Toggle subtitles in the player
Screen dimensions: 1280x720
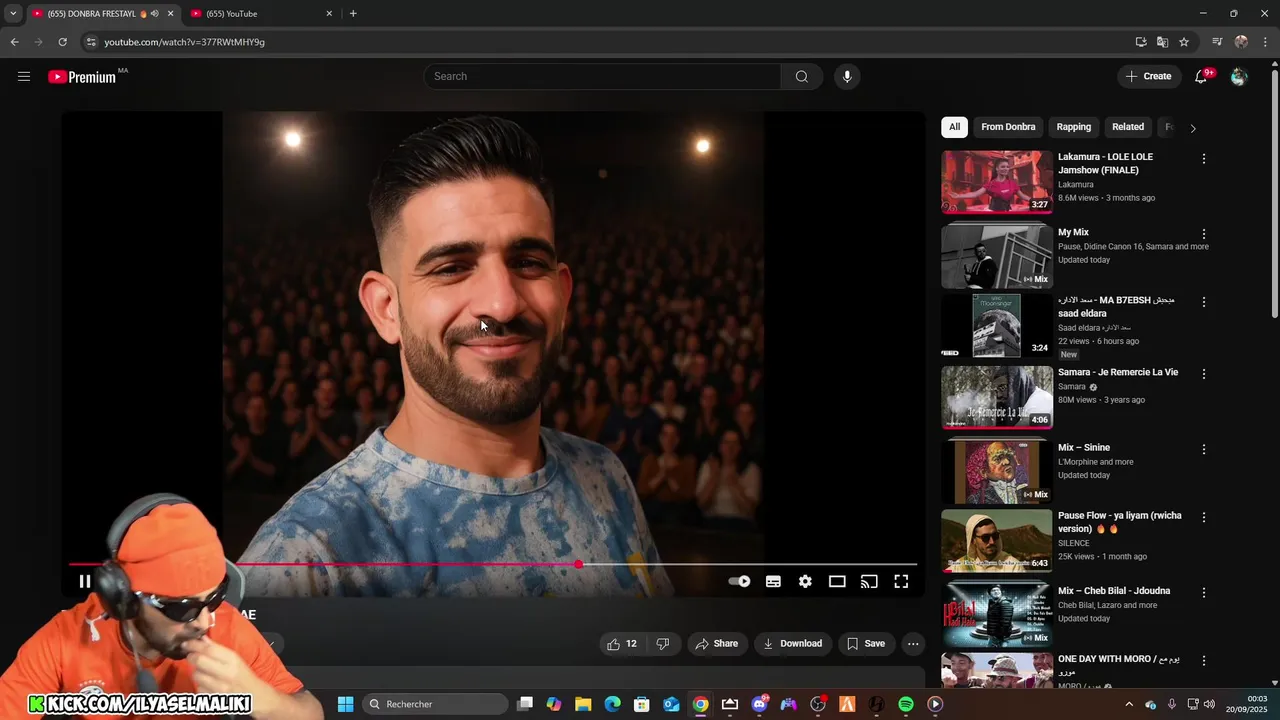point(773,581)
